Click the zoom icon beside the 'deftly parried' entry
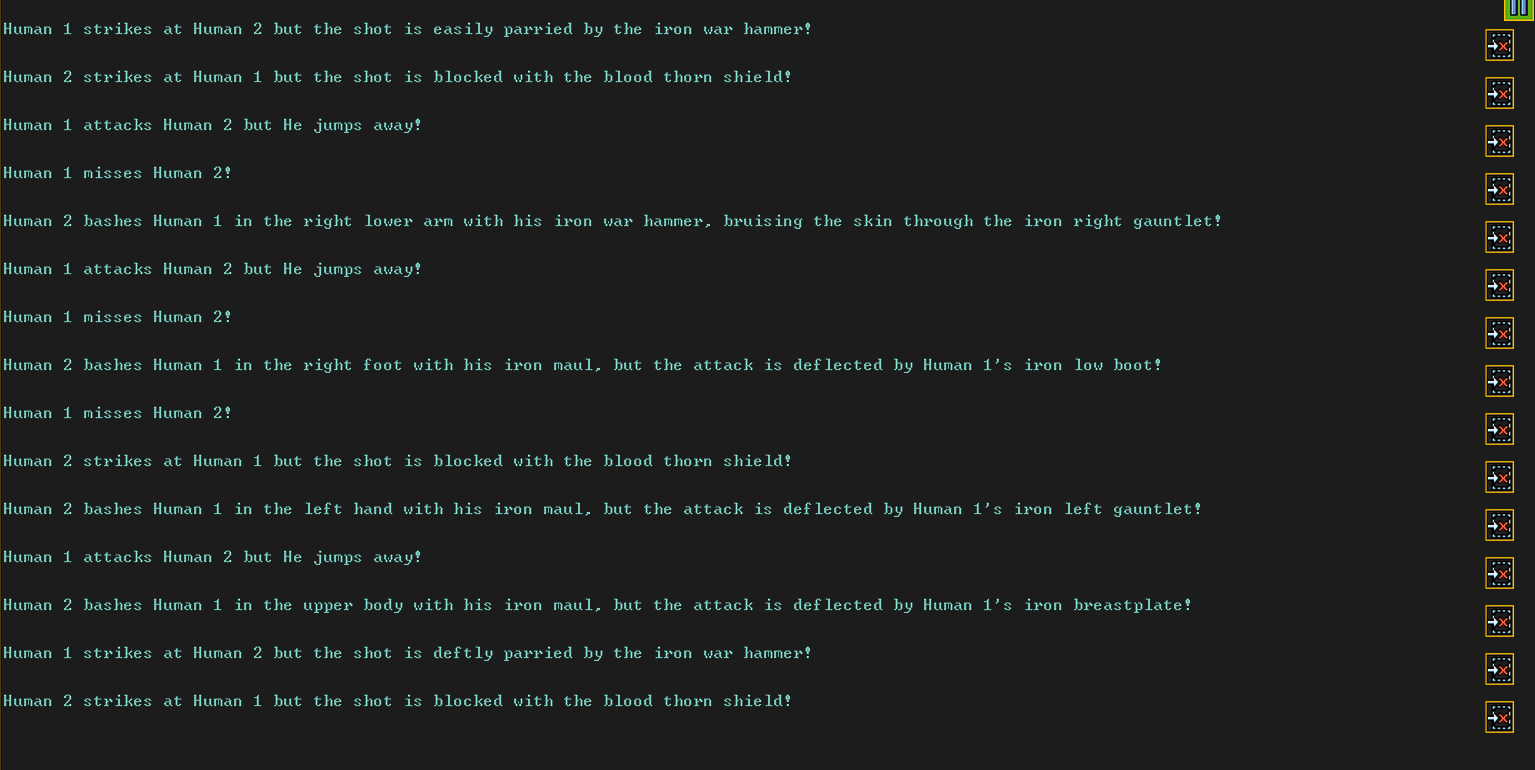1535x770 pixels. tap(1499, 670)
